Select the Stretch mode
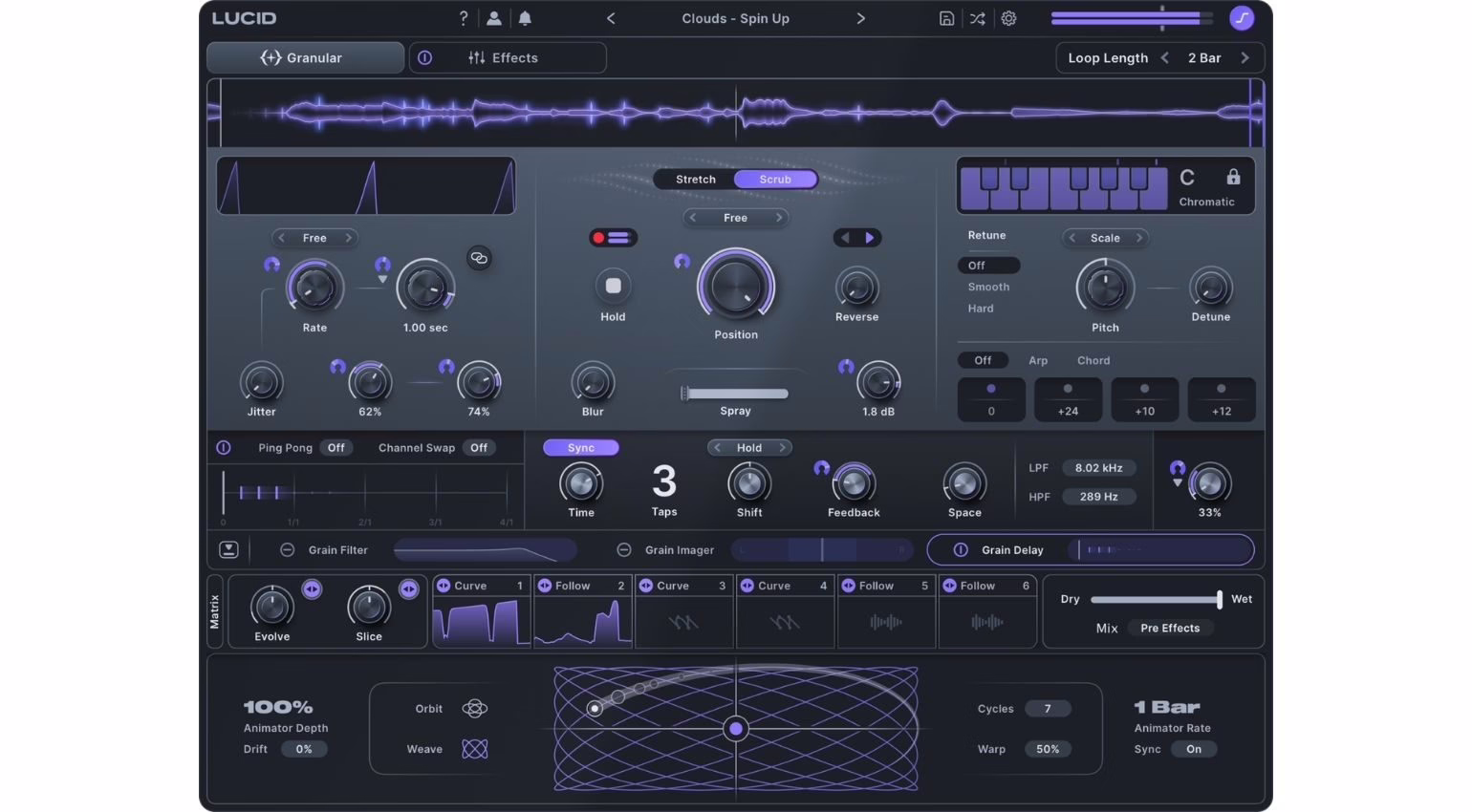 [696, 179]
